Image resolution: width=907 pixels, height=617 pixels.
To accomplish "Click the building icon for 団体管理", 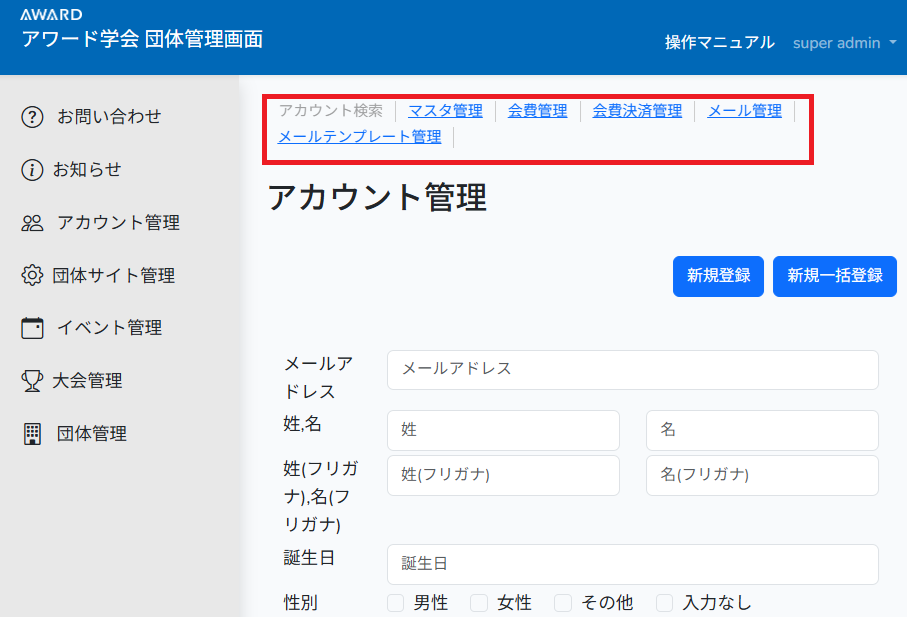I will click(33, 434).
